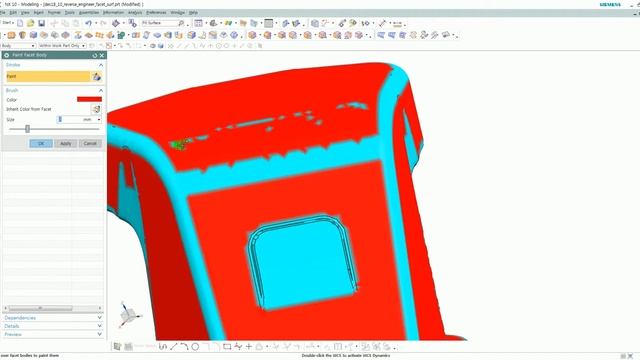Close the Paint Facet Body dialog
Viewport: 640px width, 360px height.
pyautogui.click(x=102, y=55)
